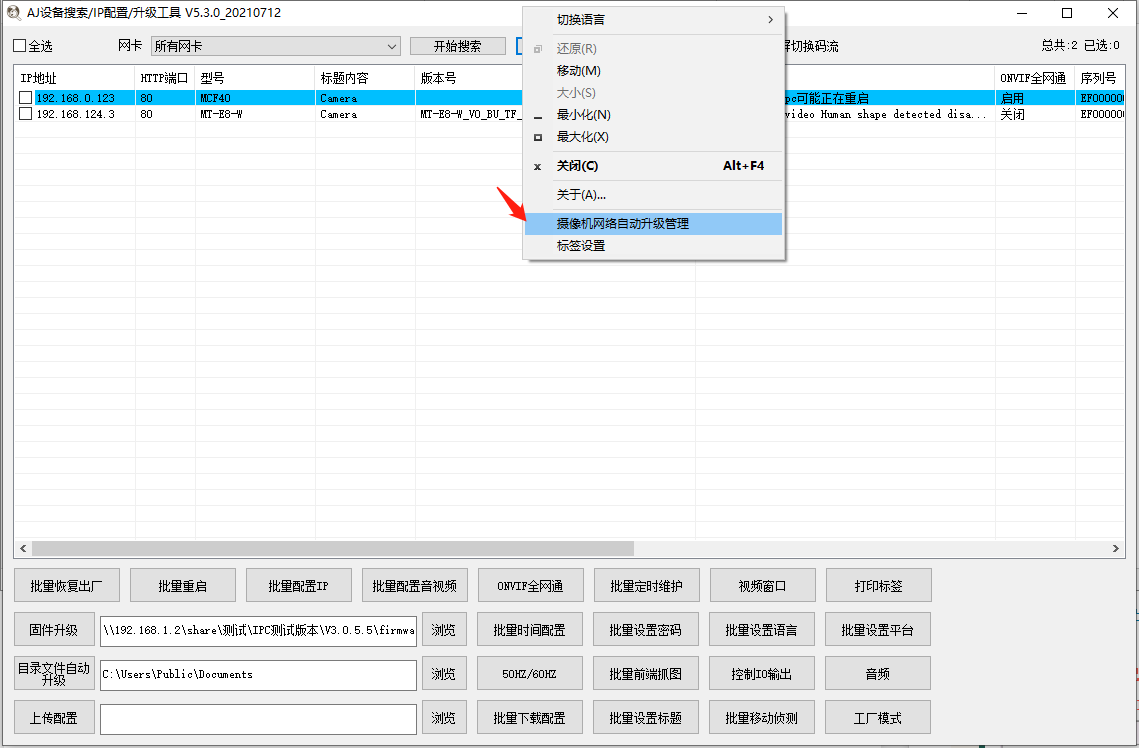Start firmware upgrade with 固件升级 button
Viewport: 1139px width, 748px height.
54,629
